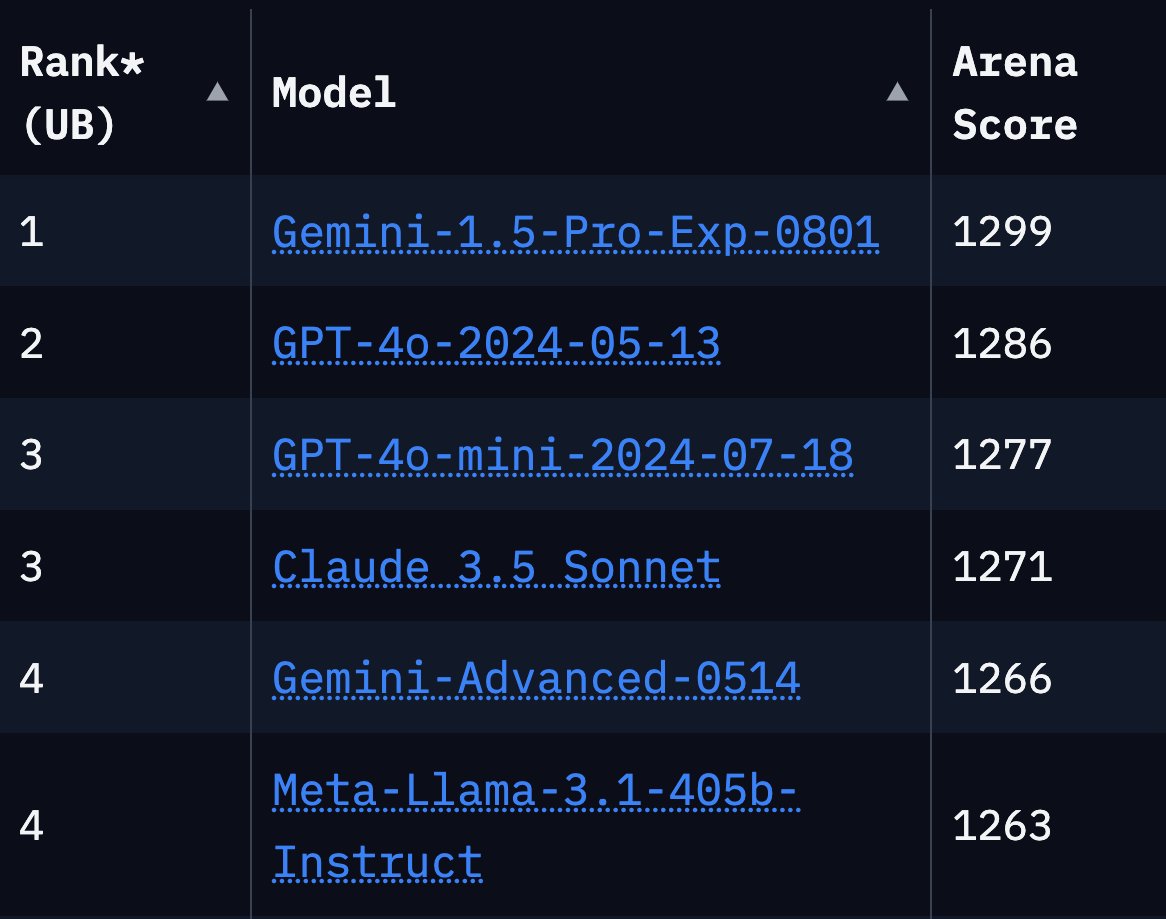Select the 1286 score value
Viewport: 1166px width, 919px height.
[1002, 344]
